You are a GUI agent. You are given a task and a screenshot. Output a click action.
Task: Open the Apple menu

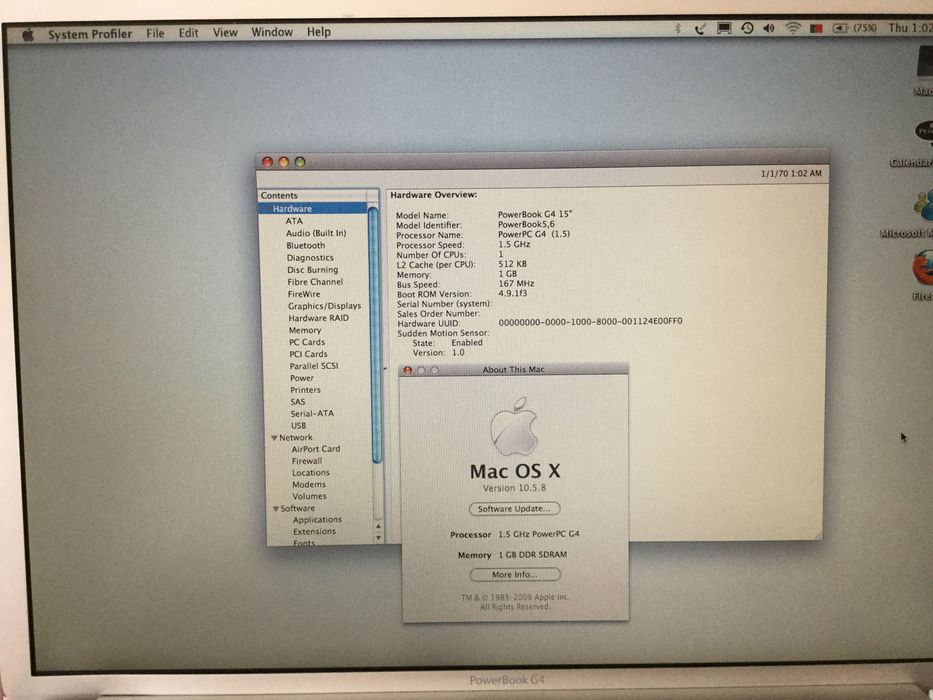tap(28, 35)
